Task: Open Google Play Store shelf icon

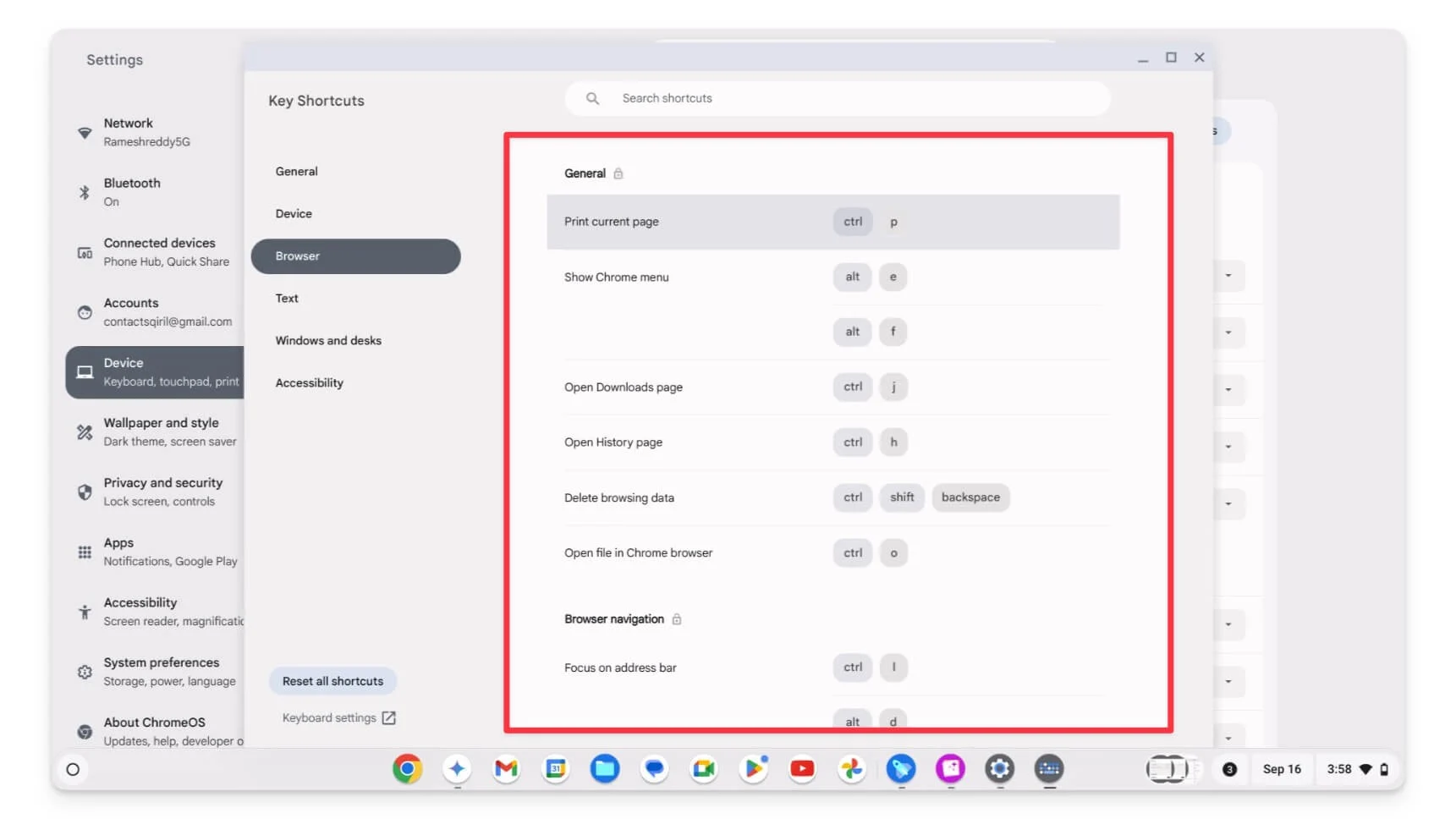Action: pyautogui.click(x=753, y=769)
